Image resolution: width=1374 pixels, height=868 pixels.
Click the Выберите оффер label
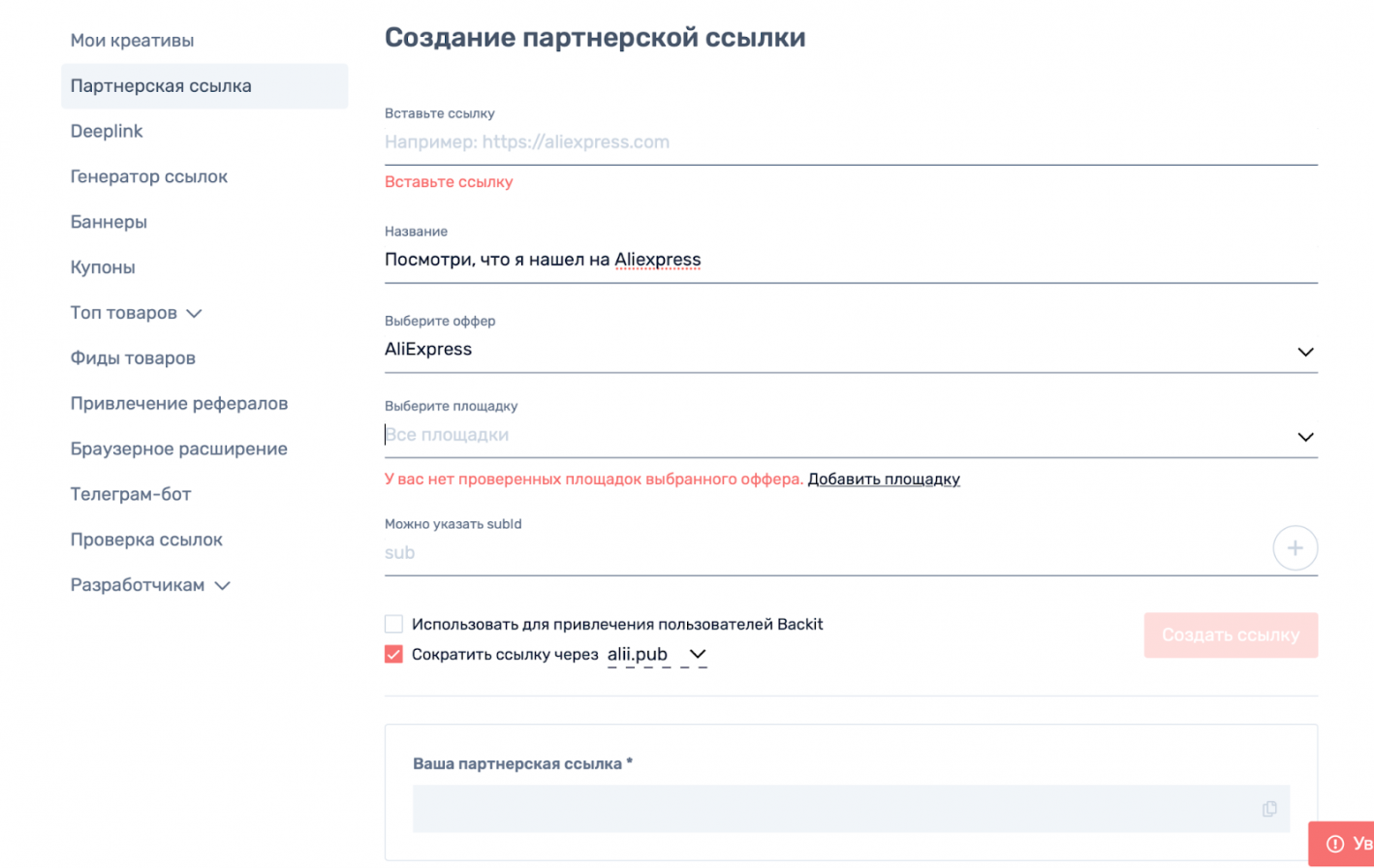tap(440, 321)
